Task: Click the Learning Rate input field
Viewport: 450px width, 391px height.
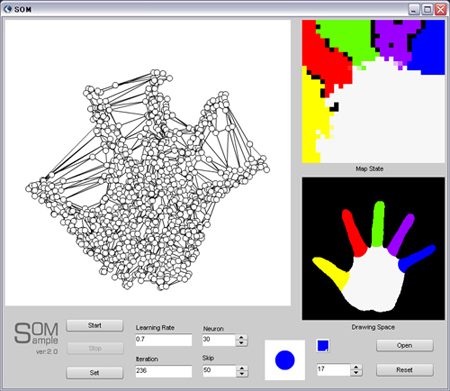Action: click(164, 339)
